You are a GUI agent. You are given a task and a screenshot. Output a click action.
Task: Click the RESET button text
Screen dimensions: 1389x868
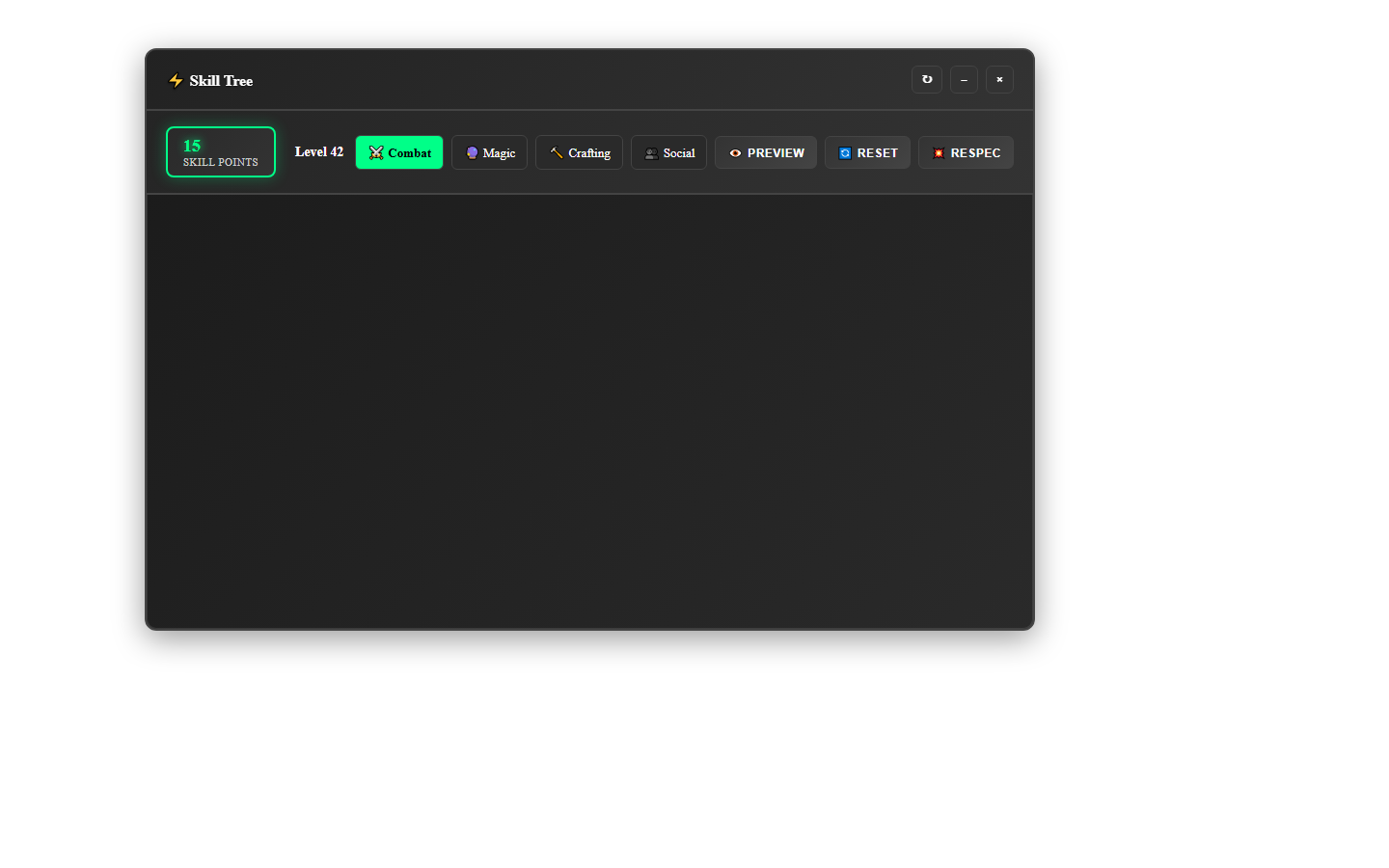pos(878,153)
